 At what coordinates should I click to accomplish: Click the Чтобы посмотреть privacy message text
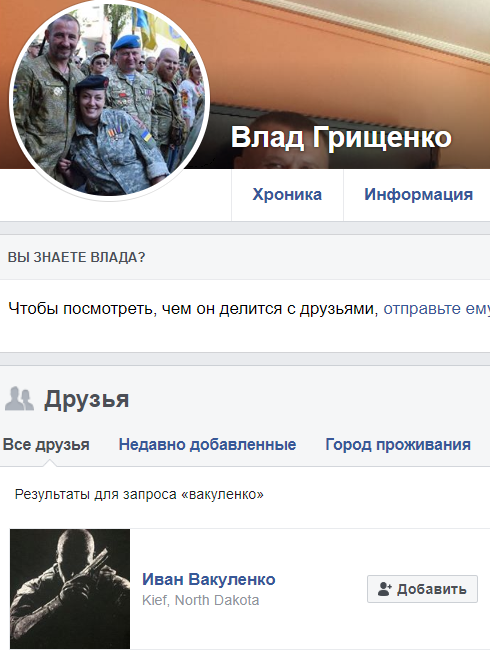coord(193,309)
